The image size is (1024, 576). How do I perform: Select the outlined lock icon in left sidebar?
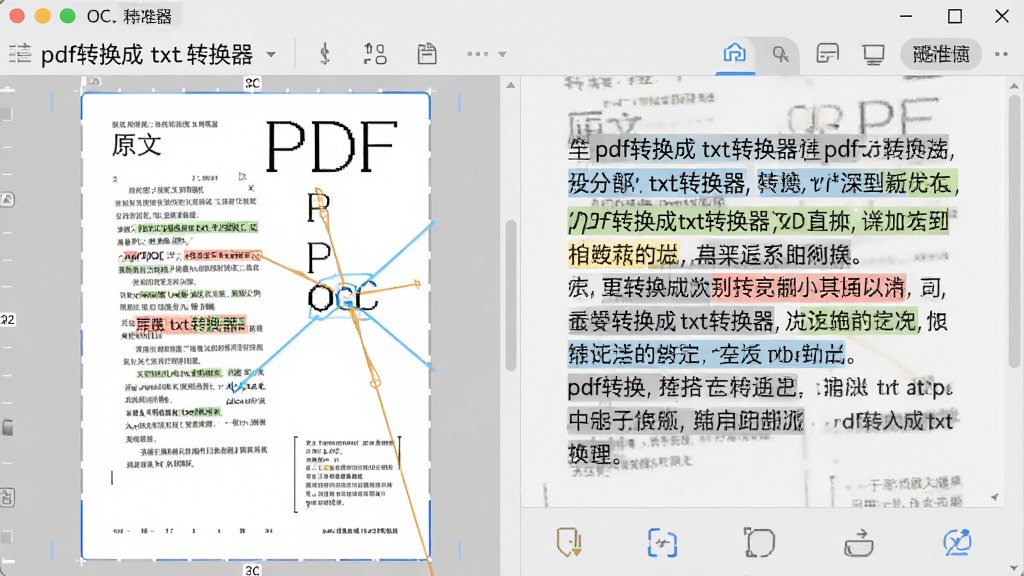[x=7, y=498]
